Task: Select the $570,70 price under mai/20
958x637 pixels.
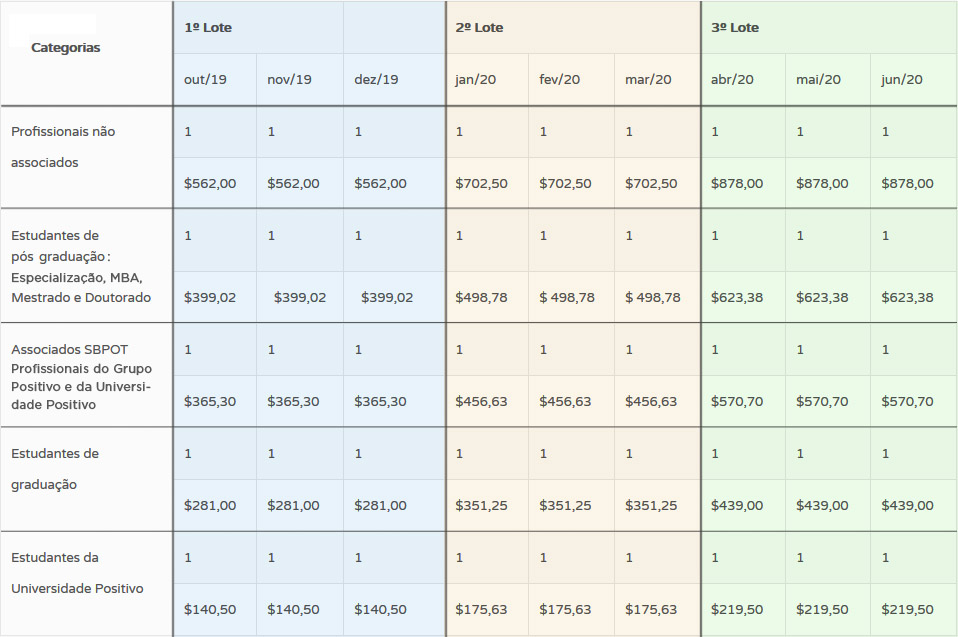Action: point(822,401)
